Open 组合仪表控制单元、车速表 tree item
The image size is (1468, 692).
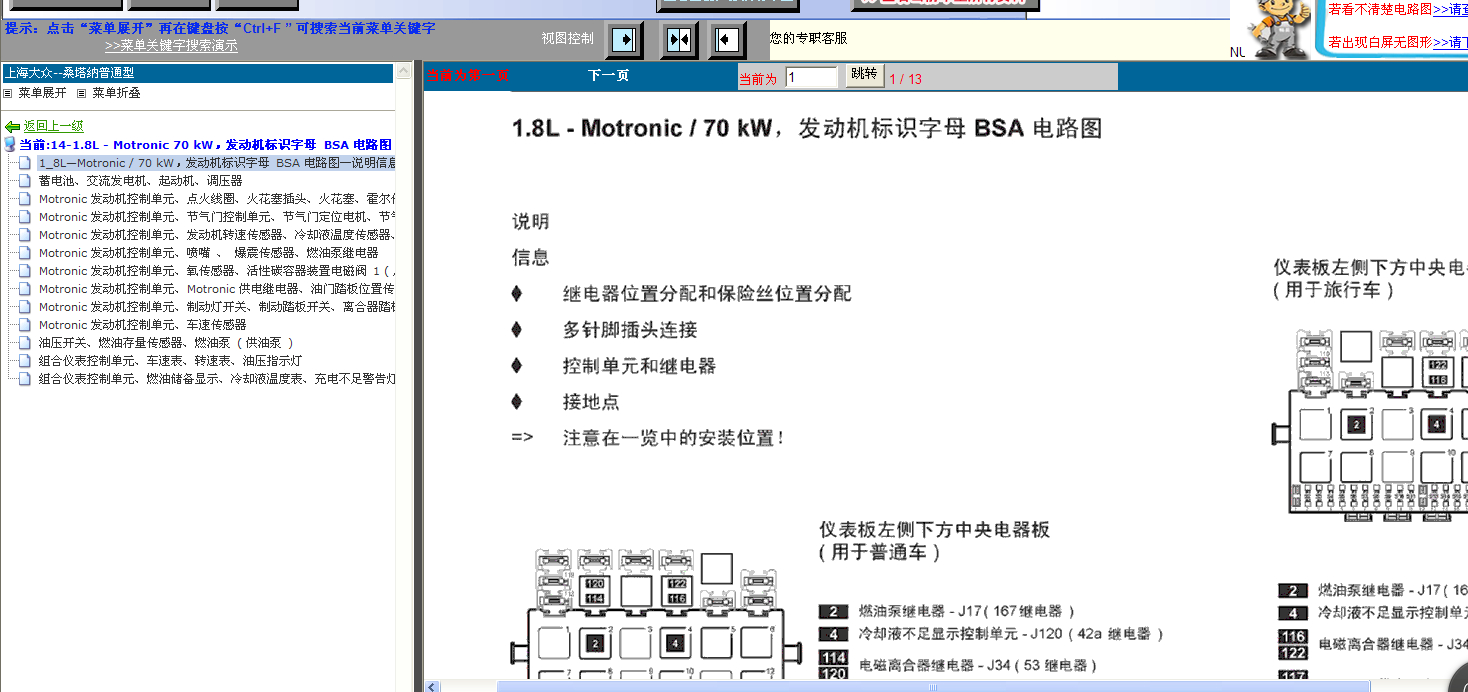coord(171,361)
